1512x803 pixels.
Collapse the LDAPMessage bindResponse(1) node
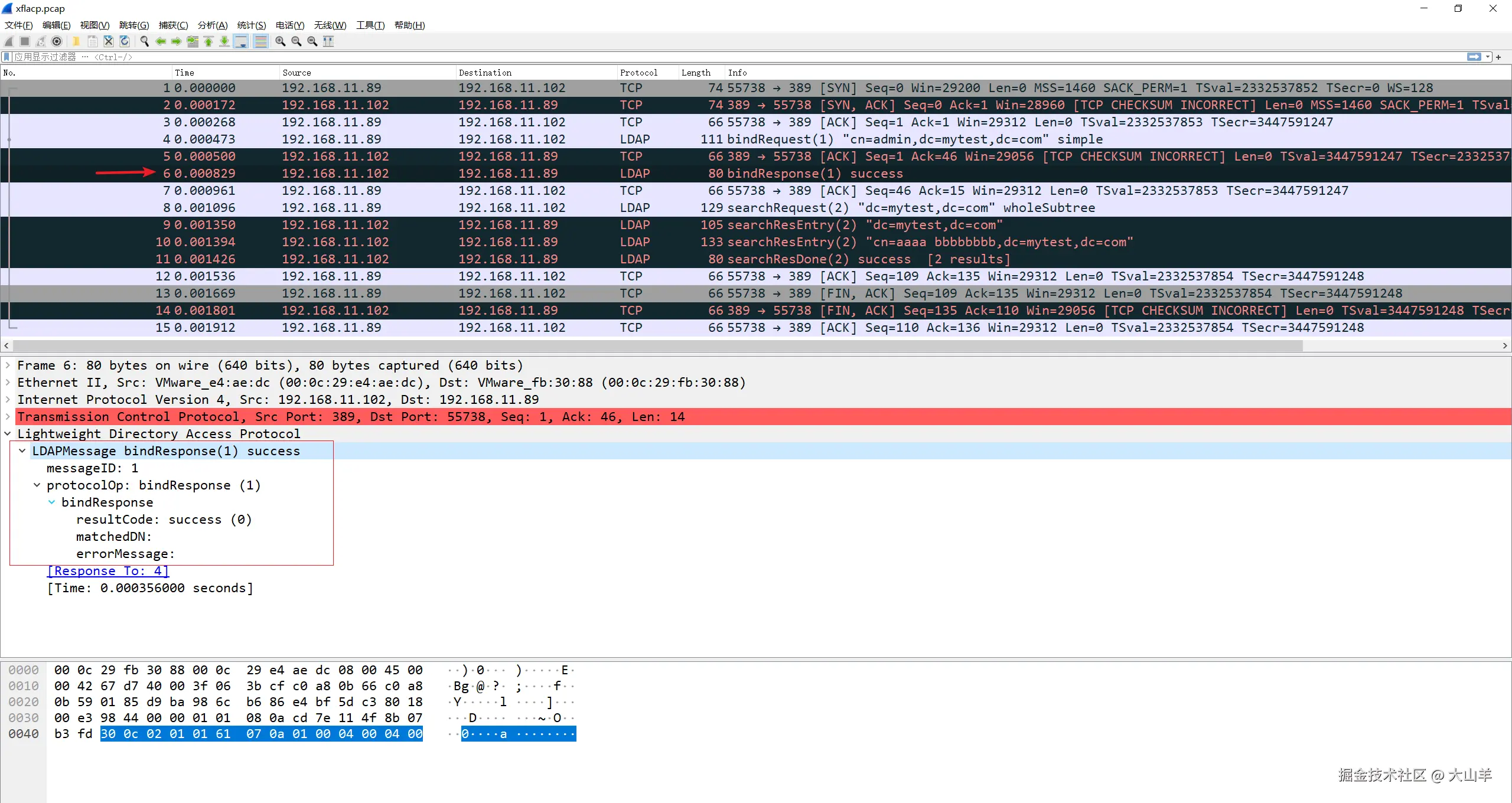[22, 451]
